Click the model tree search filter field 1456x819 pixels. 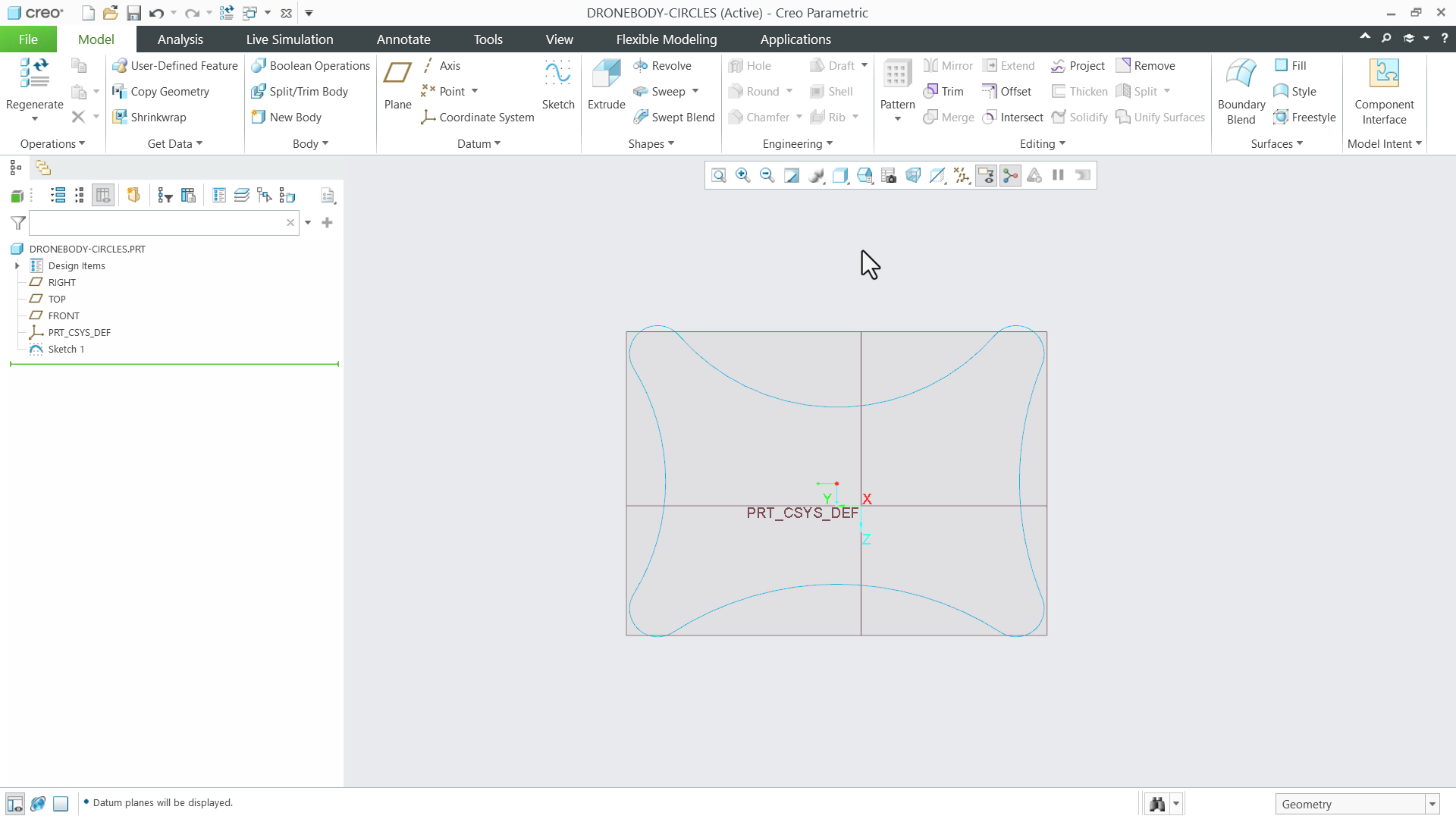pos(159,223)
